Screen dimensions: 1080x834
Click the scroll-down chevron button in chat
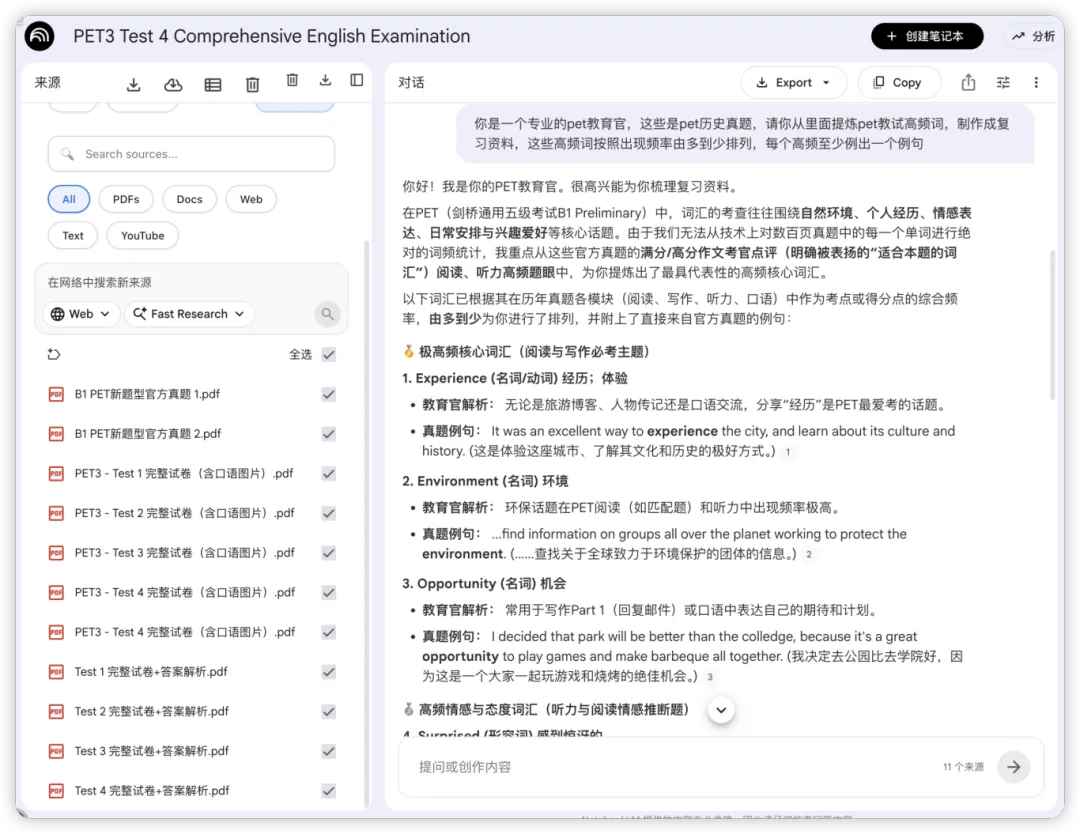coord(721,710)
